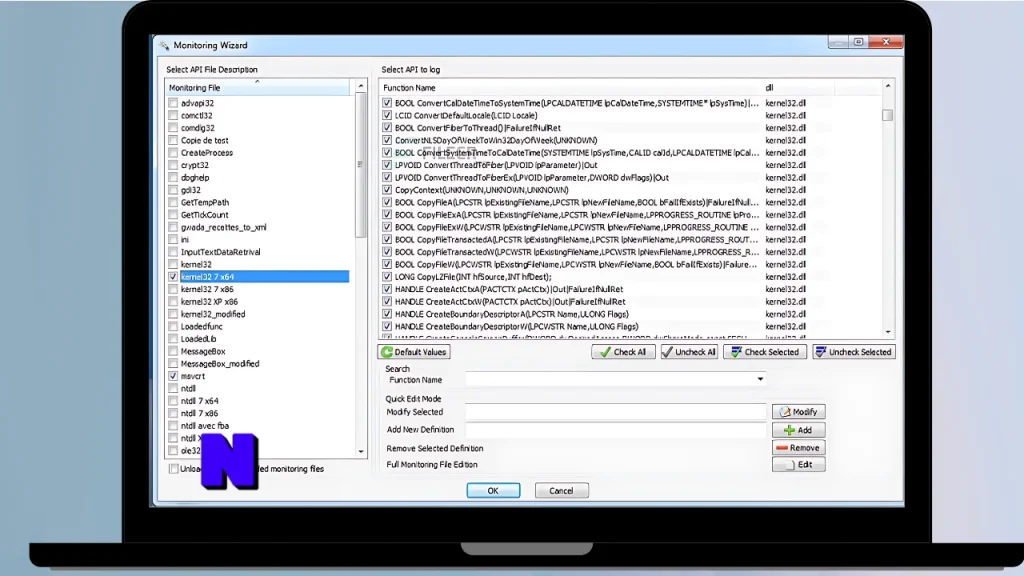Select the Copie de test row
Screen dimensions: 1024x576
pos(258,140)
